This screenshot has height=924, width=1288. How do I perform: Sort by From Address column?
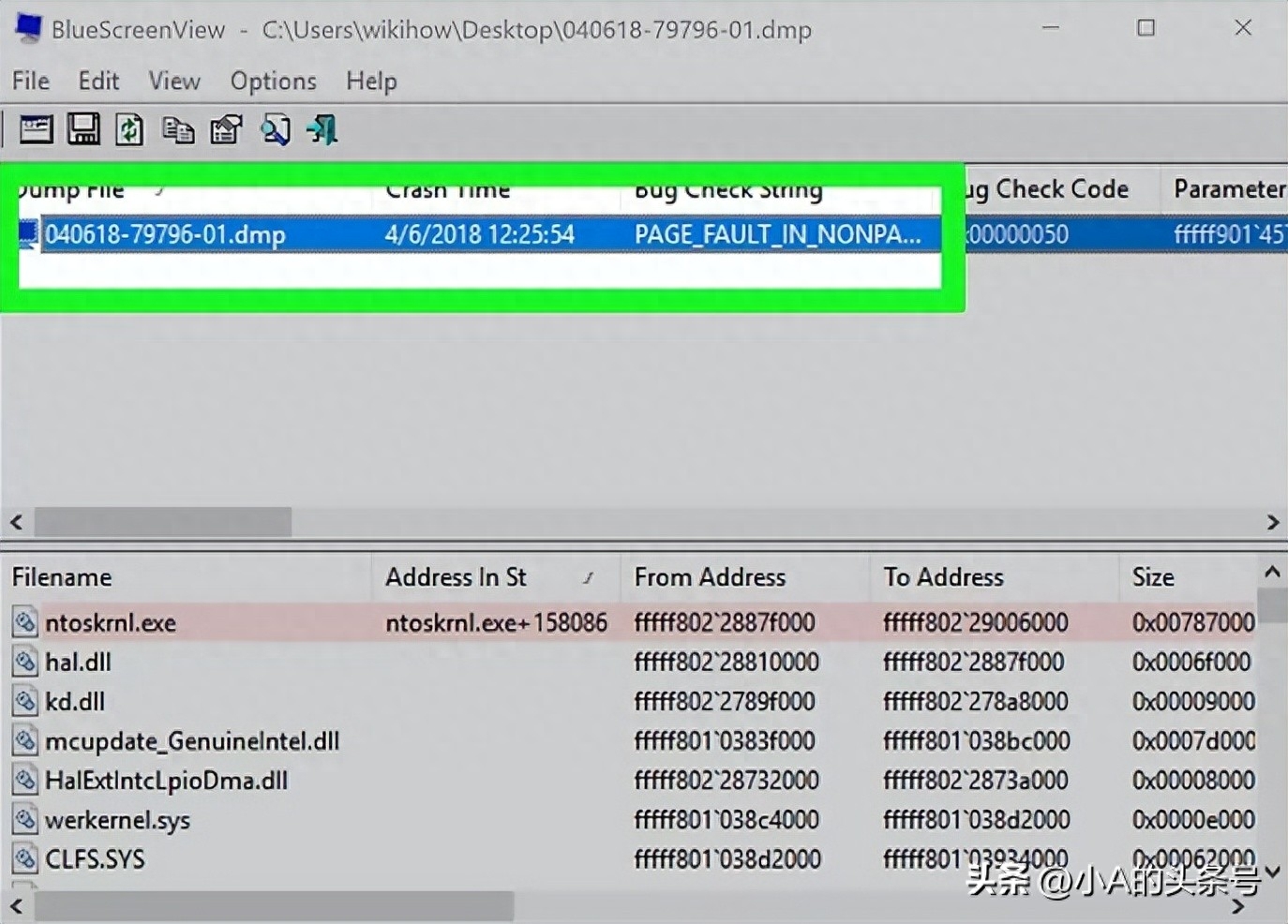tap(745, 577)
